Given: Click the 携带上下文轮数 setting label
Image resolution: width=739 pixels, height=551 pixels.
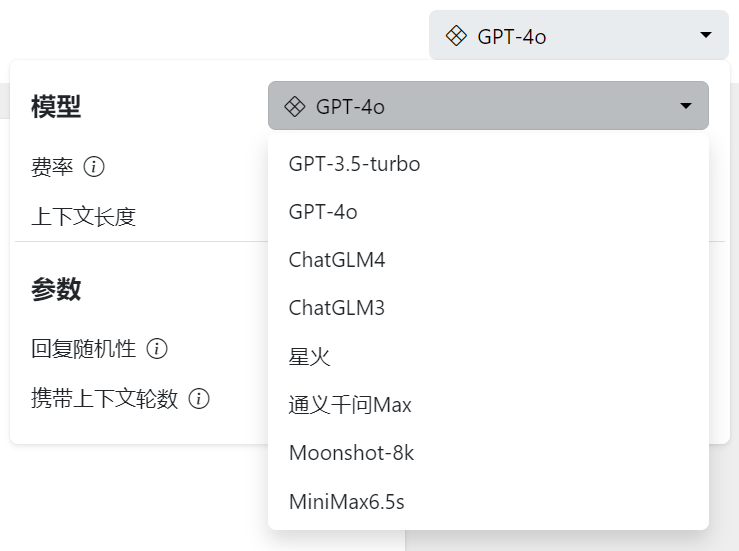Looking at the screenshot, I should click(x=105, y=399).
